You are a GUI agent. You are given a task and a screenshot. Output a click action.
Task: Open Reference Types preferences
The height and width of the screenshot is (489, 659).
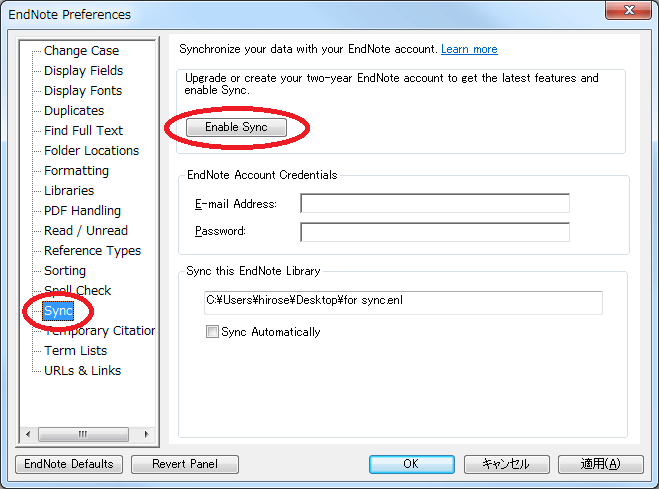[92, 251]
